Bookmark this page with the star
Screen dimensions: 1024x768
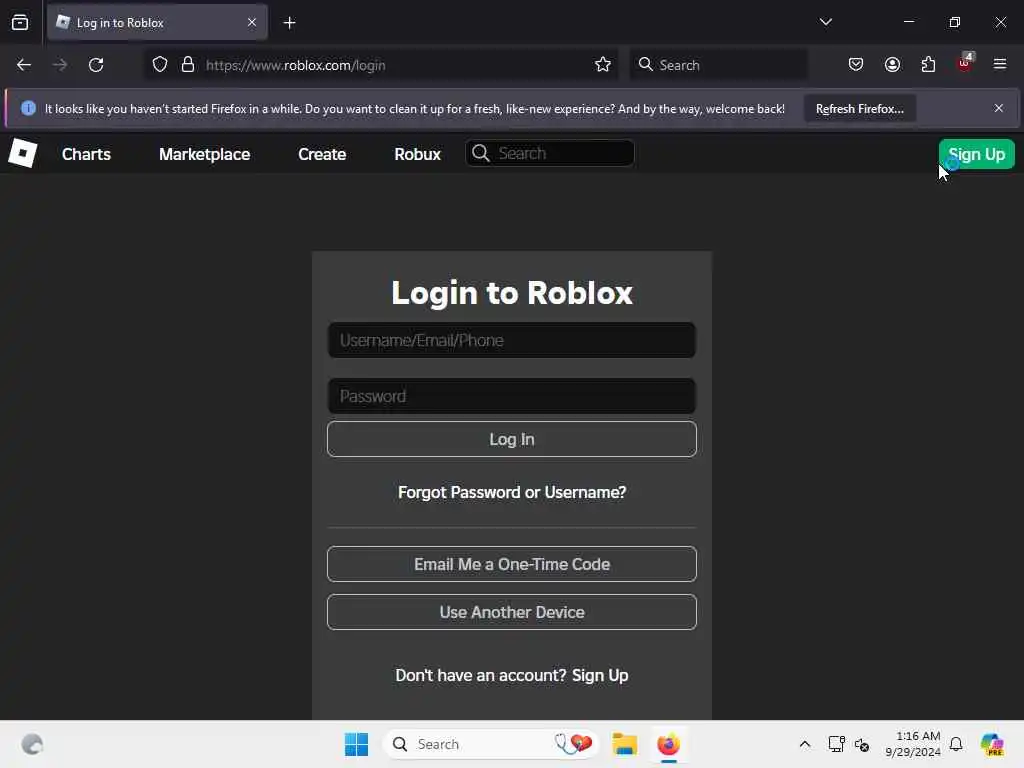click(603, 65)
